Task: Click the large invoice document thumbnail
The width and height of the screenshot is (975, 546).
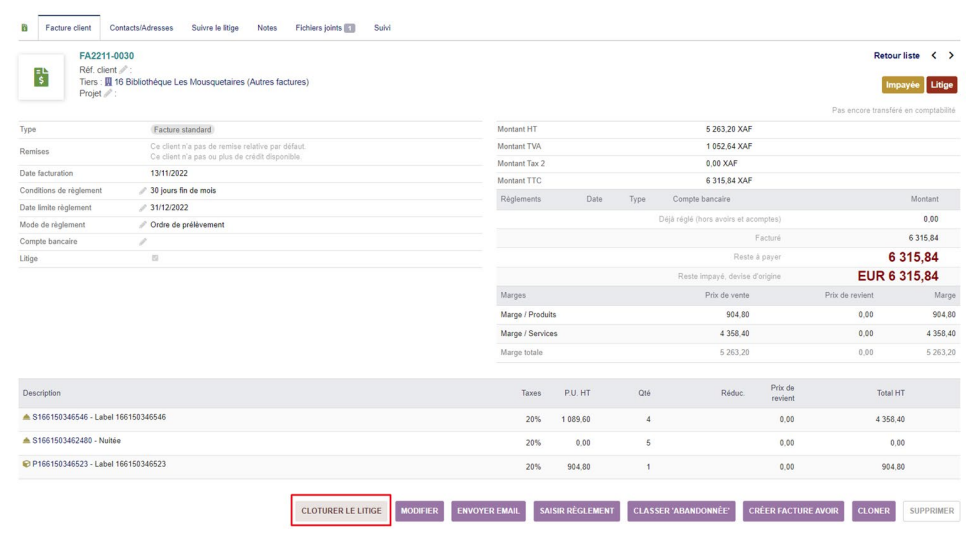Action: point(41,77)
